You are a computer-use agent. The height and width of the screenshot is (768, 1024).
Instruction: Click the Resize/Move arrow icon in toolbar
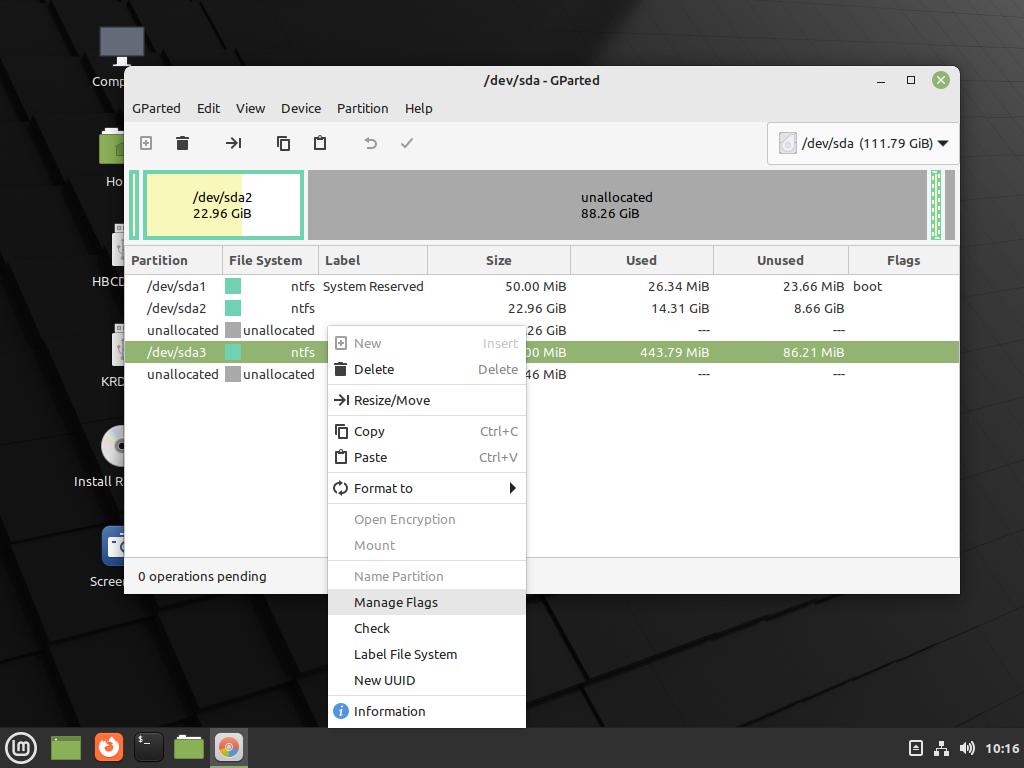[x=233, y=143]
